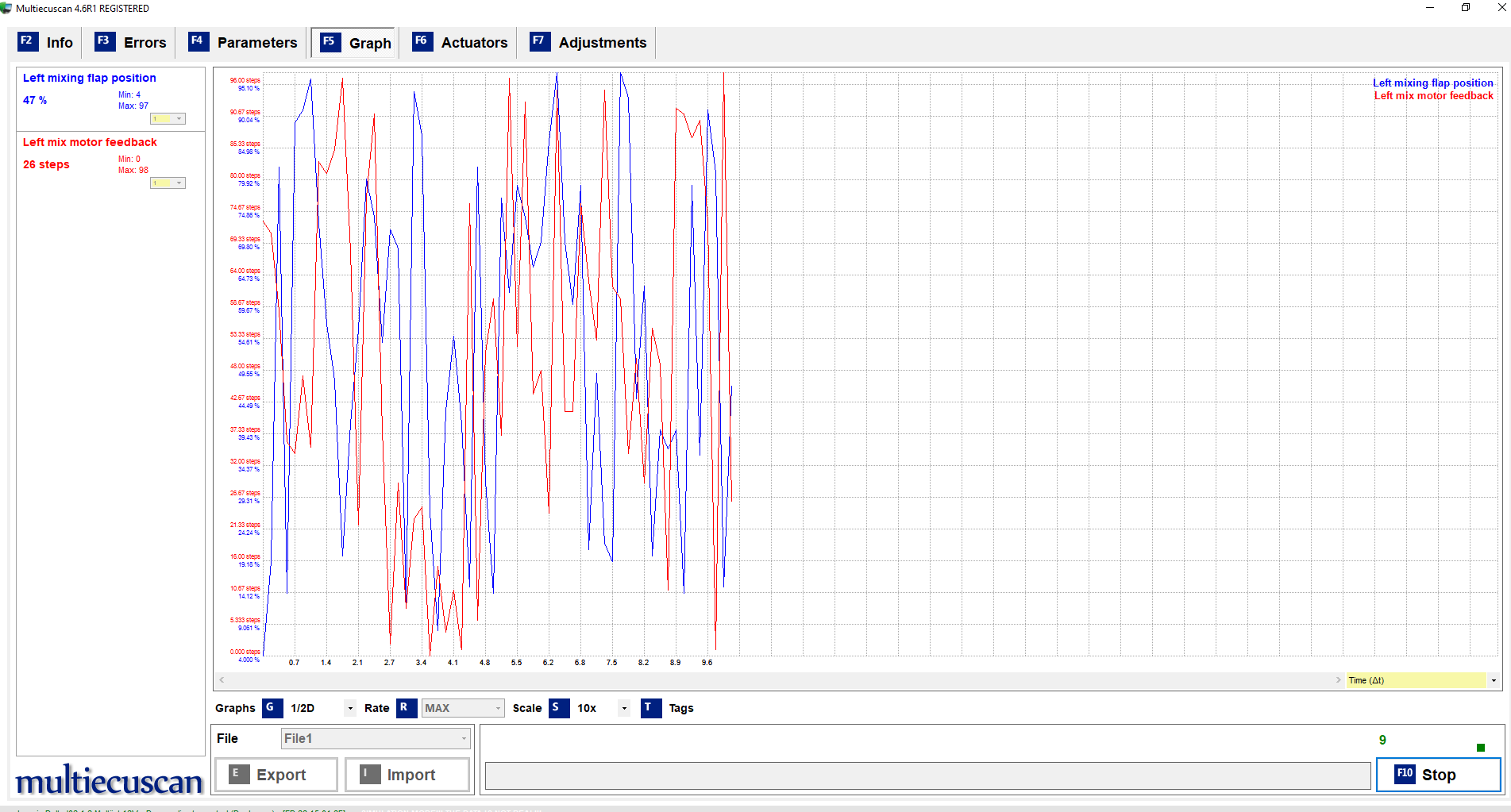Click the F4 key icon
The height and width of the screenshot is (812, 1511).
click(x=198, y=41)
